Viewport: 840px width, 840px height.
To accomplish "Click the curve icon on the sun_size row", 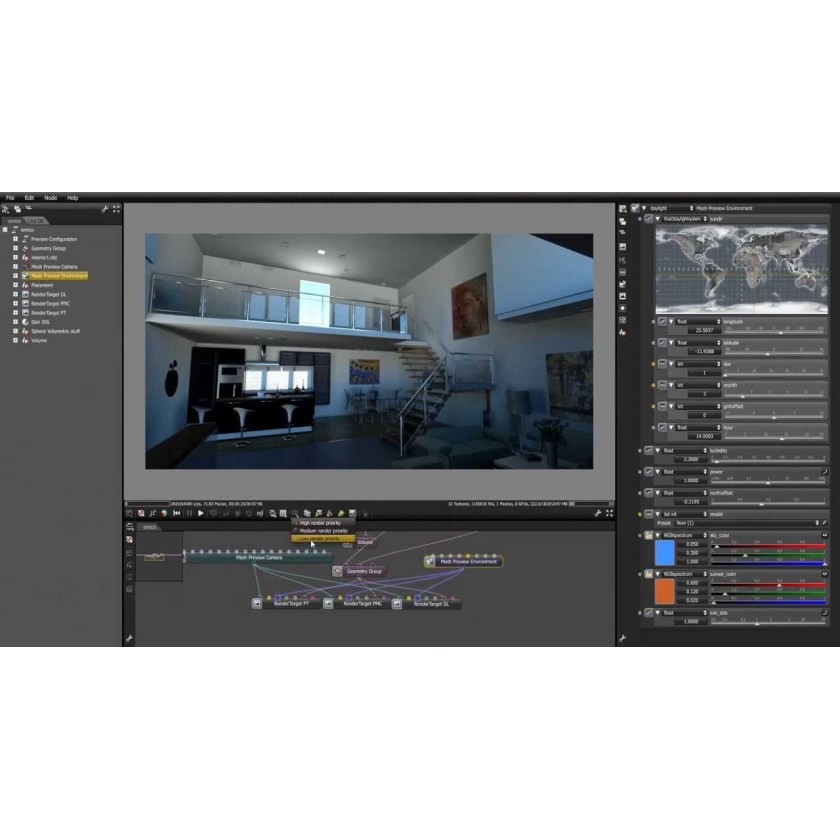I will [x=824, y=612].
